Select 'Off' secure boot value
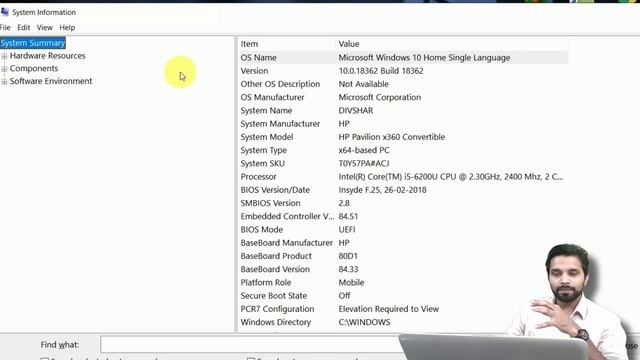 pyautogui.click(x=344, y=296)
